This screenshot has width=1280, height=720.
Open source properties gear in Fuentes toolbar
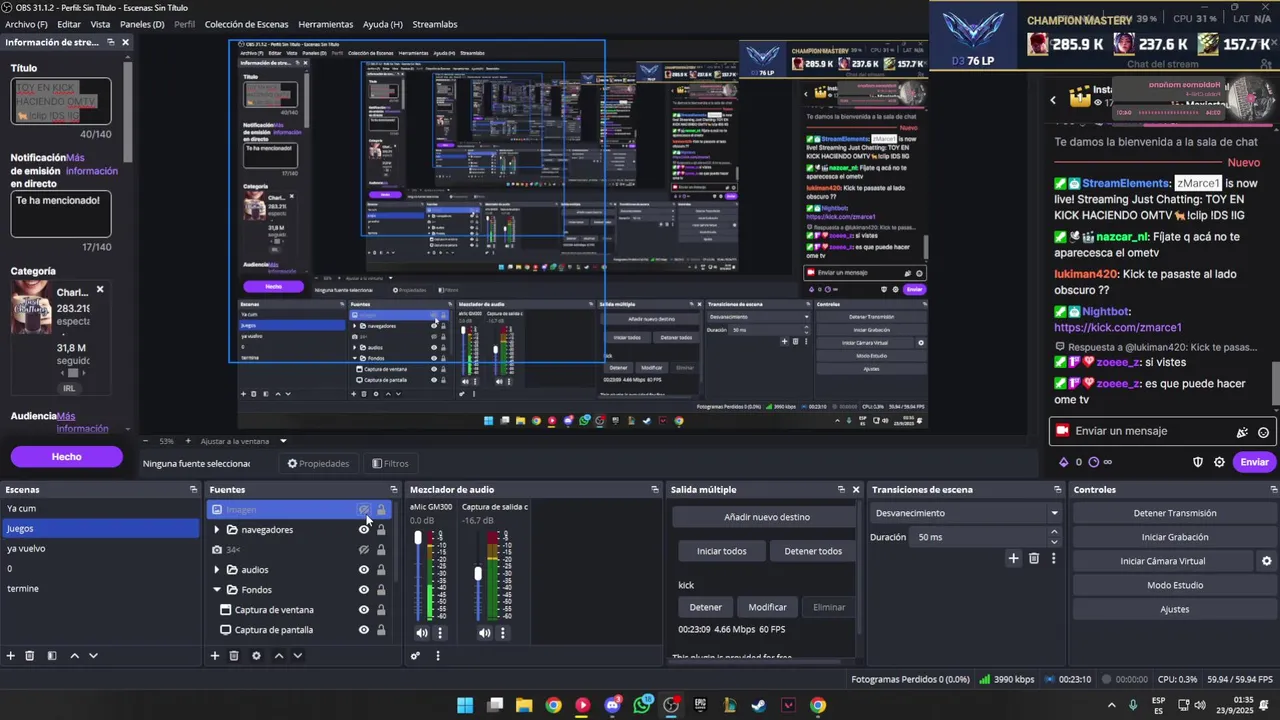256,656
